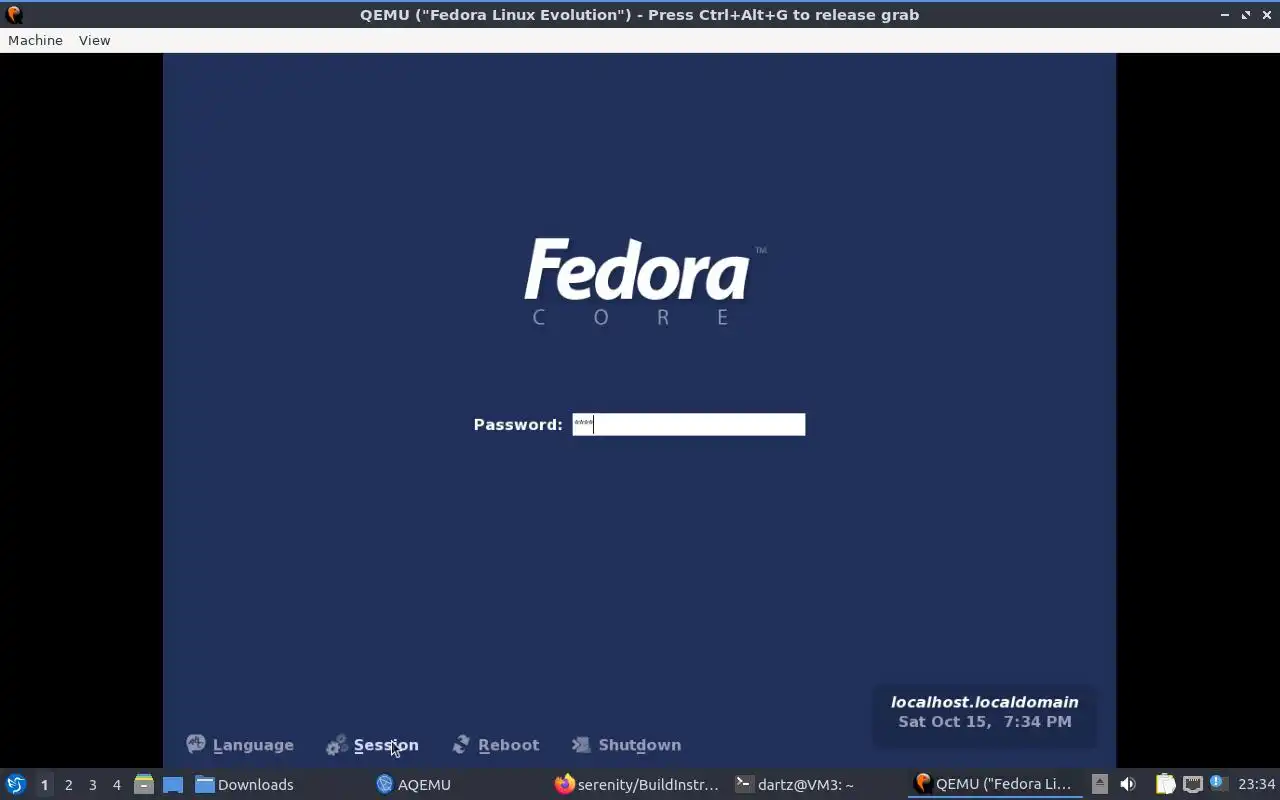
Task: Click the Language speech-bubble icon
Action: (x=196, y=744)
